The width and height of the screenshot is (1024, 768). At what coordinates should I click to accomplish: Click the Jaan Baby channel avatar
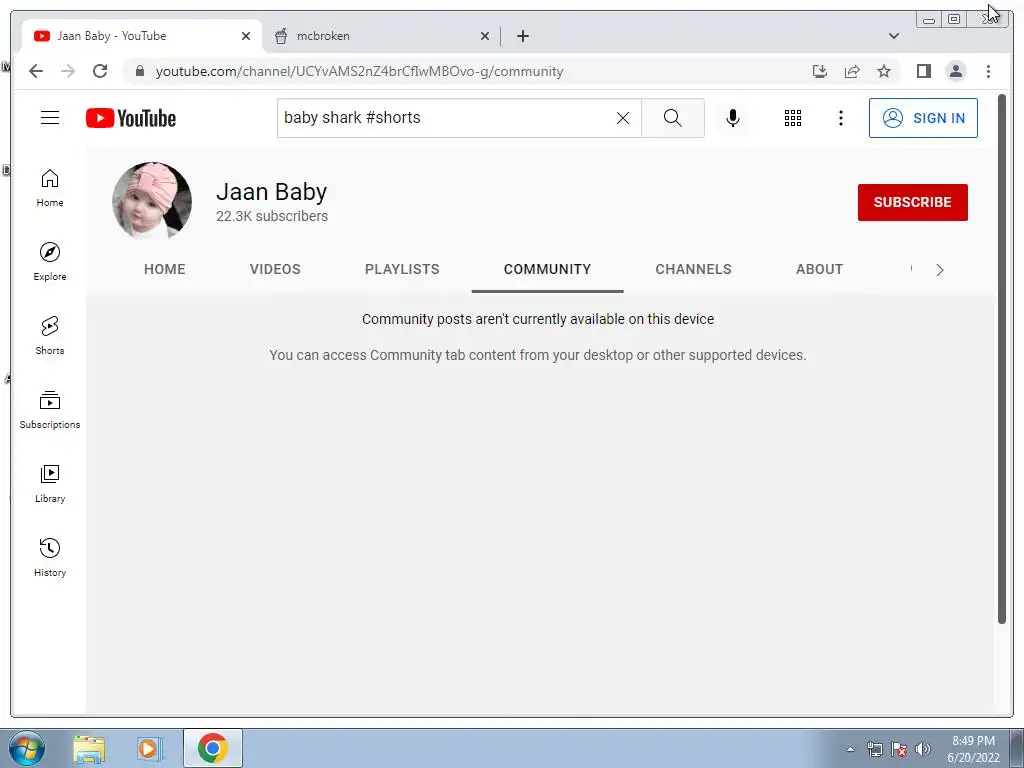(x=152, y=200)
